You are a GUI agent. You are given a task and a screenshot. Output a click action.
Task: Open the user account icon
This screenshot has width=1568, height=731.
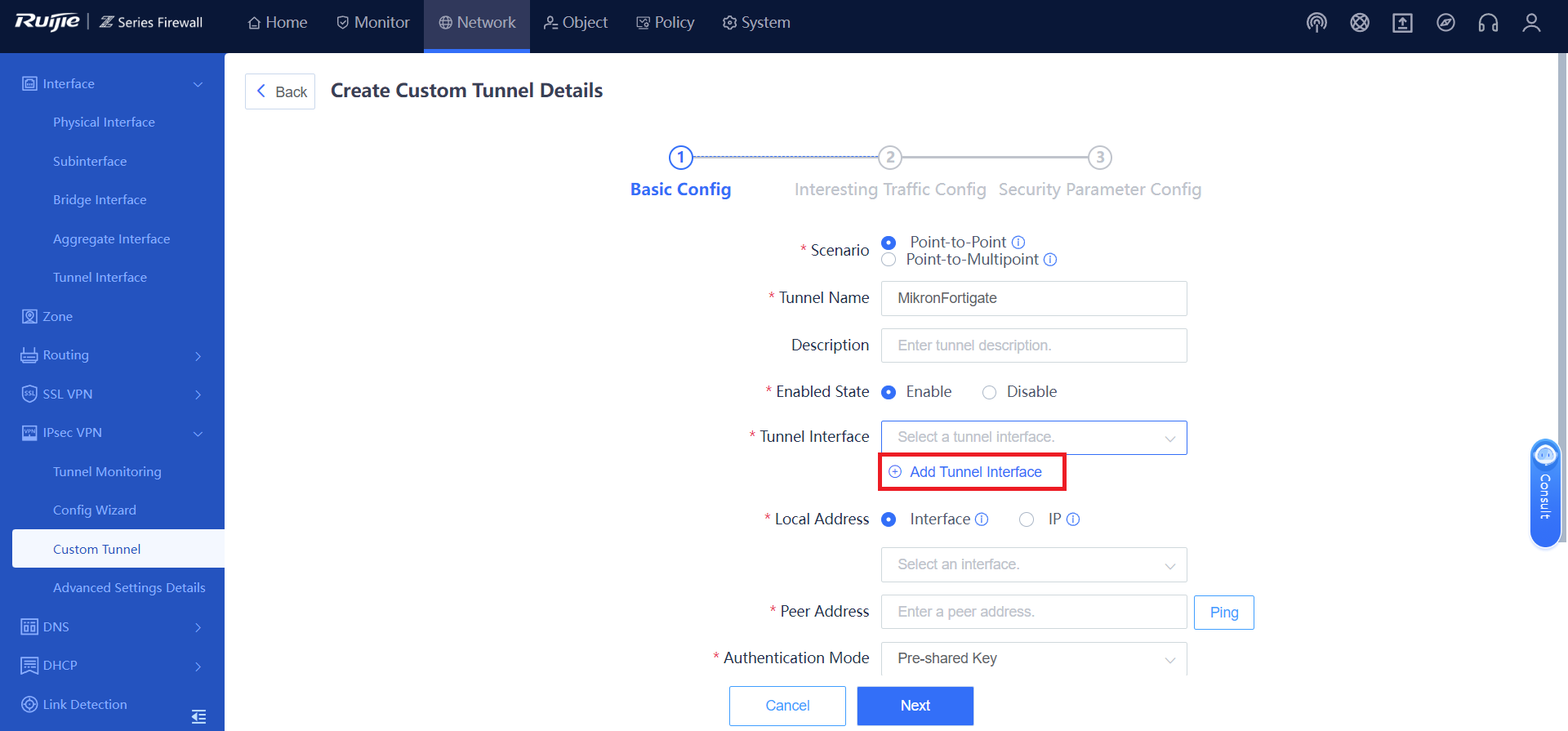(x=1531, y=23)
